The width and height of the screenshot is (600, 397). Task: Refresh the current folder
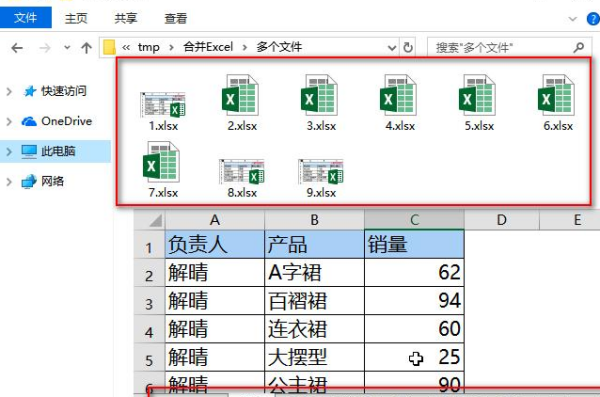[x=408, y=47]
